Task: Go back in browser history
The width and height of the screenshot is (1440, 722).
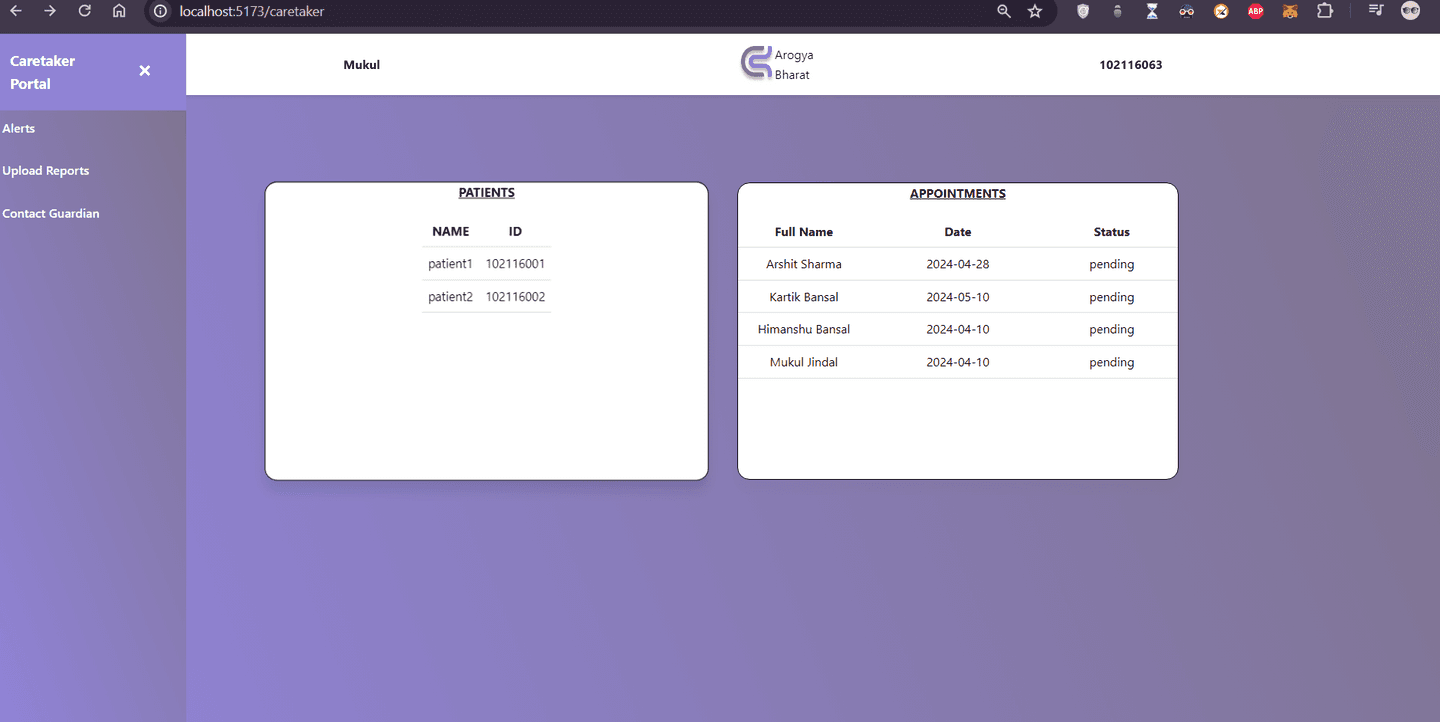Action: pyautogui.click(x=16, y=11)
